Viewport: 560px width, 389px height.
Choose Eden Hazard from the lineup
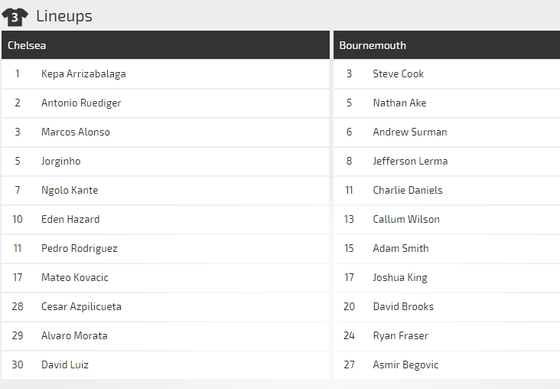click(70, 219)
